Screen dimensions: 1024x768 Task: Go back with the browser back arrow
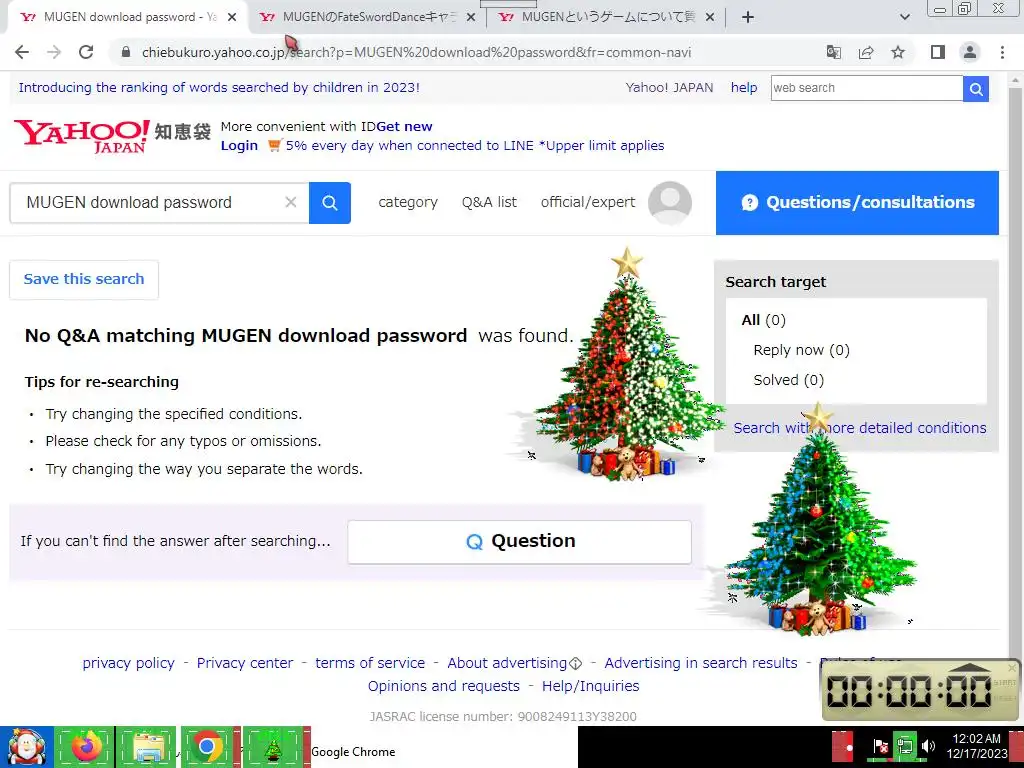point(22,52)
